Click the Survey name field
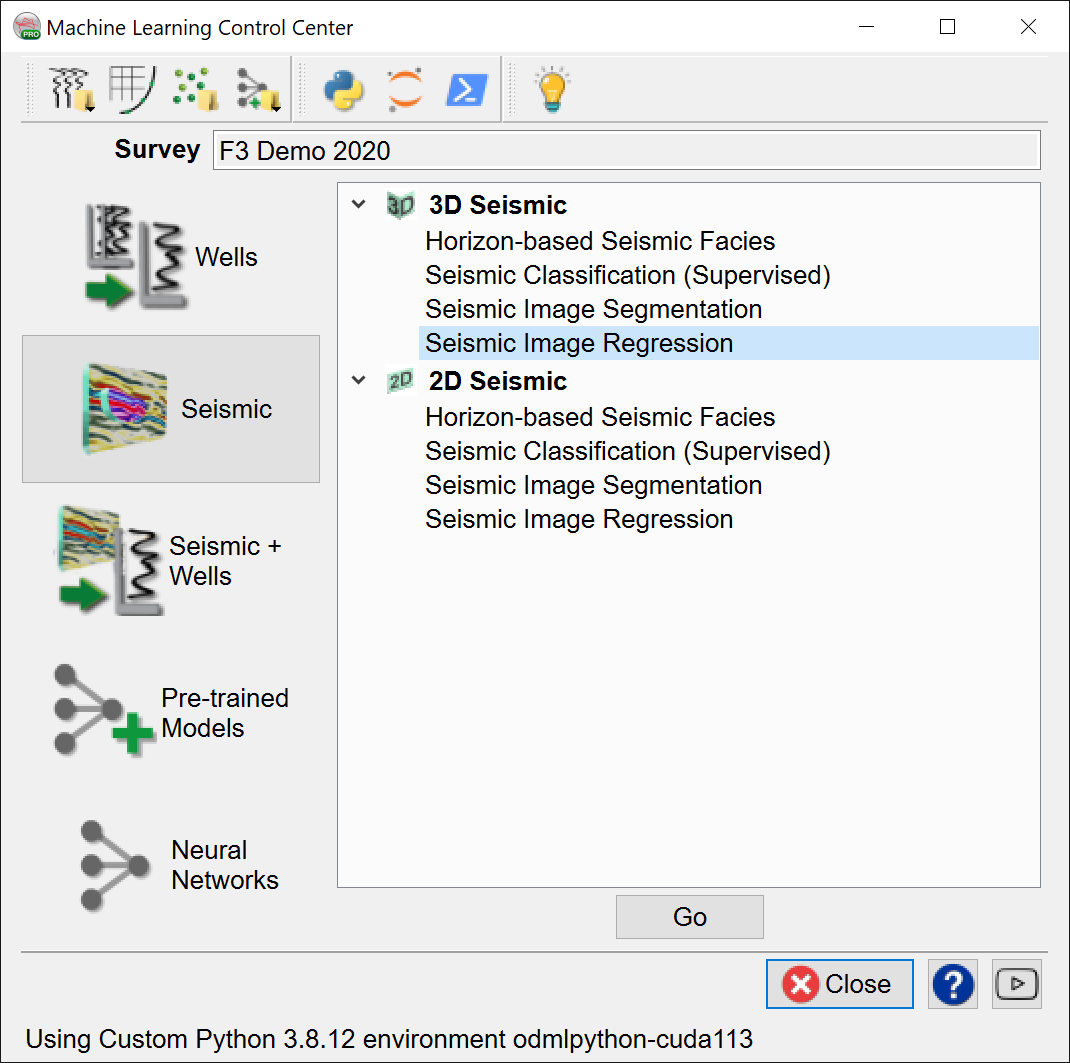1070x1063 pixels. [626, 151]
